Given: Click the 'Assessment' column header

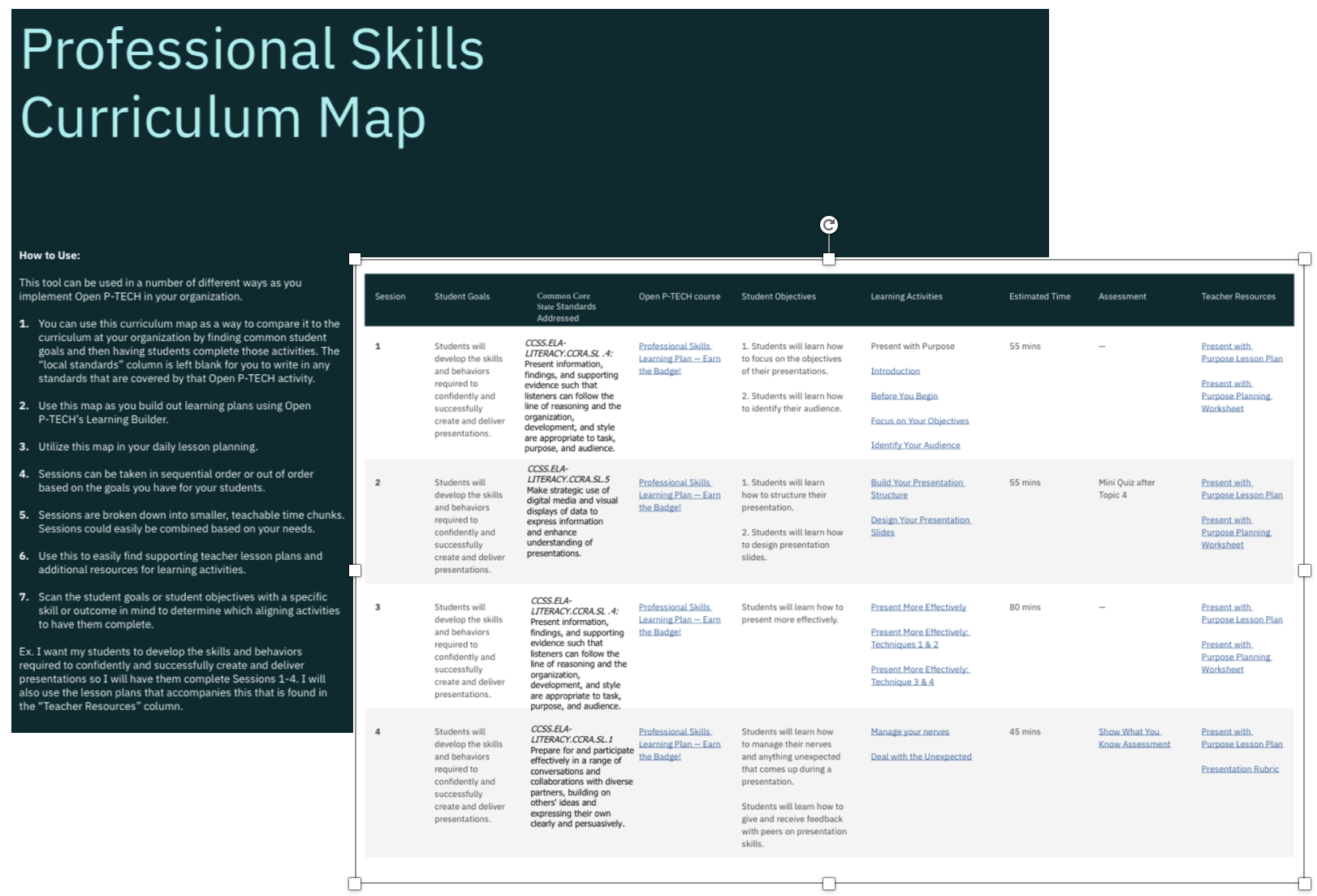Looking at the screenshot, I should click(x=1122, y=296).
